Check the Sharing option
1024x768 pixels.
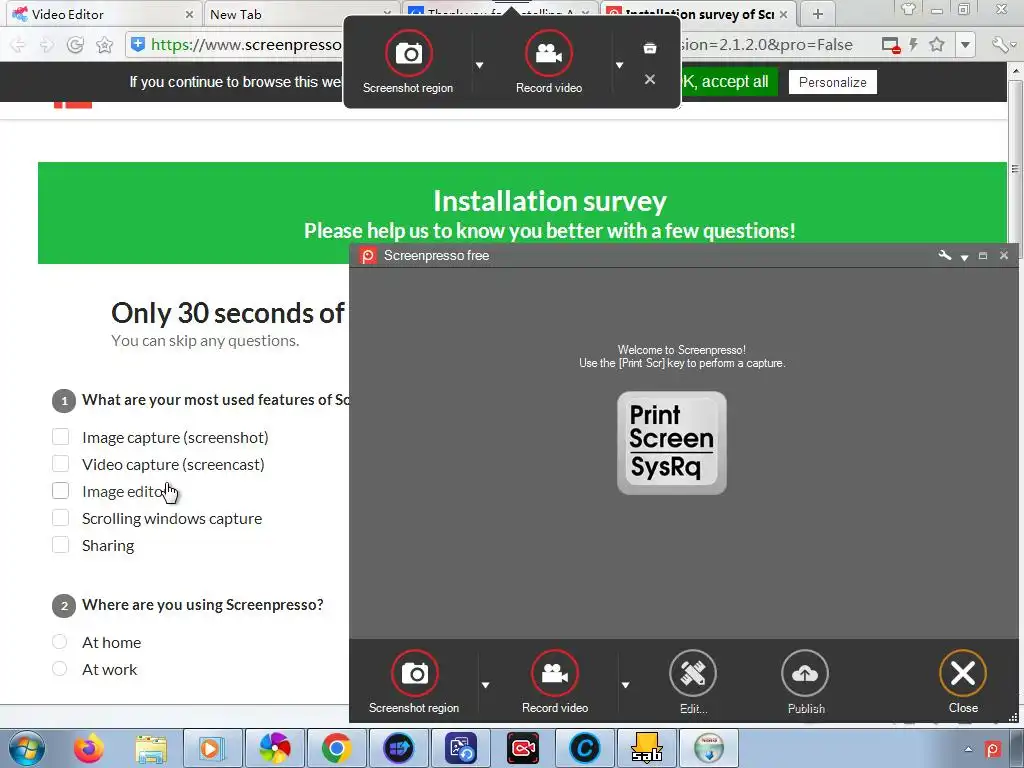60,545
